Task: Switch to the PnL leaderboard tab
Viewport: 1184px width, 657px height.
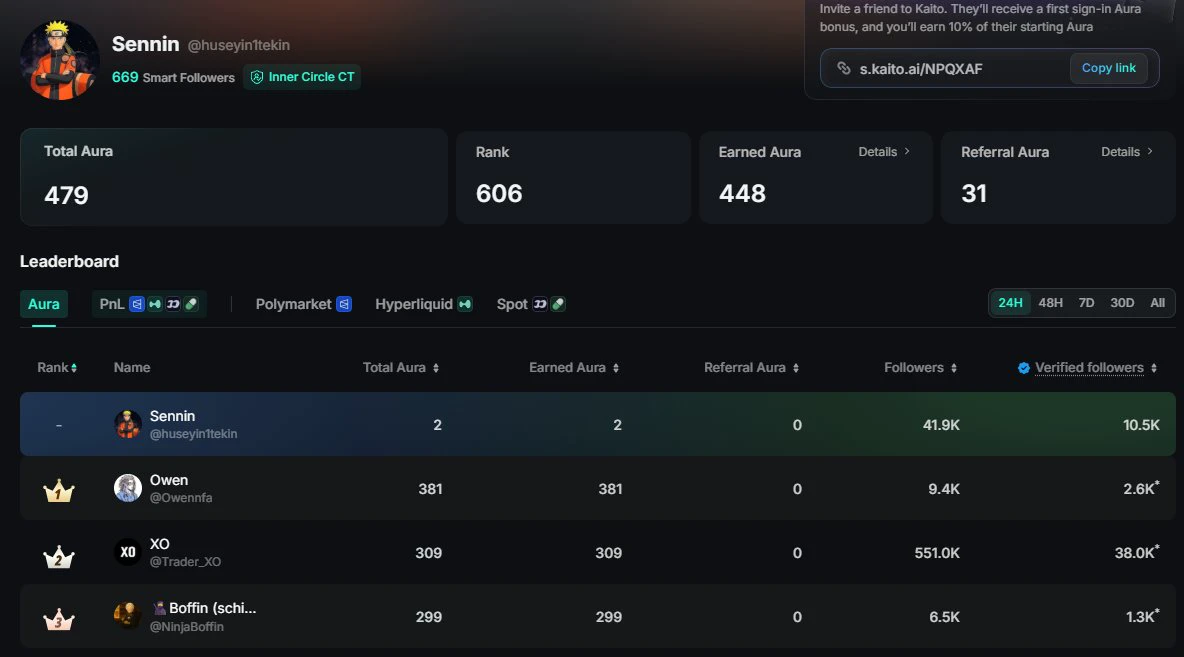Action: (150, 304)
